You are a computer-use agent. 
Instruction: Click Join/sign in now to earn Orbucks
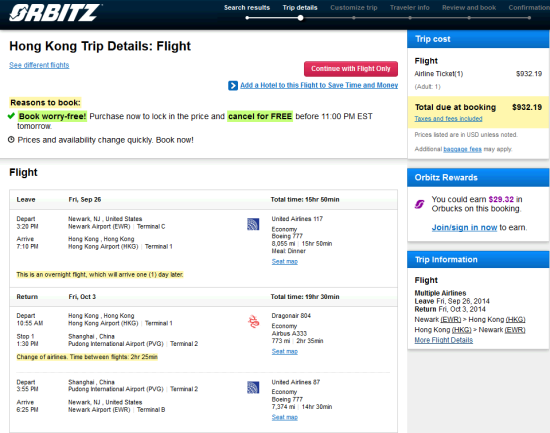pyautogui.click(x=464, y=227)
